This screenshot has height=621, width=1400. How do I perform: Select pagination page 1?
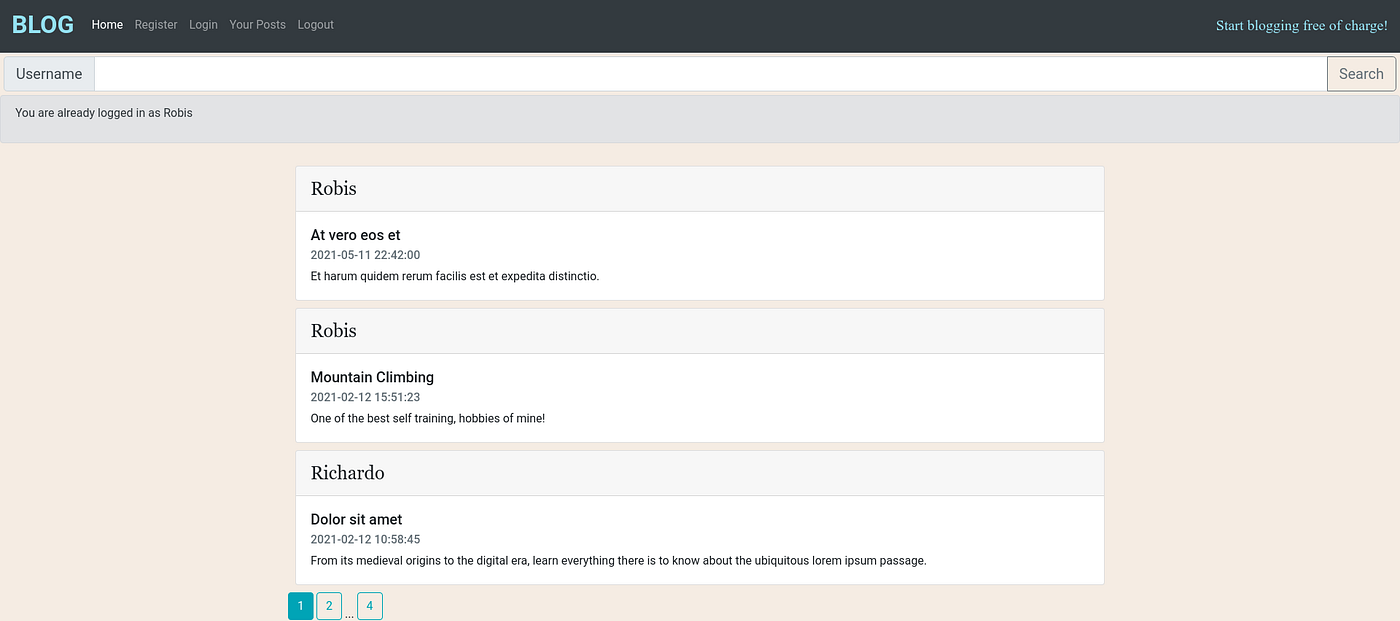[301, 605]
